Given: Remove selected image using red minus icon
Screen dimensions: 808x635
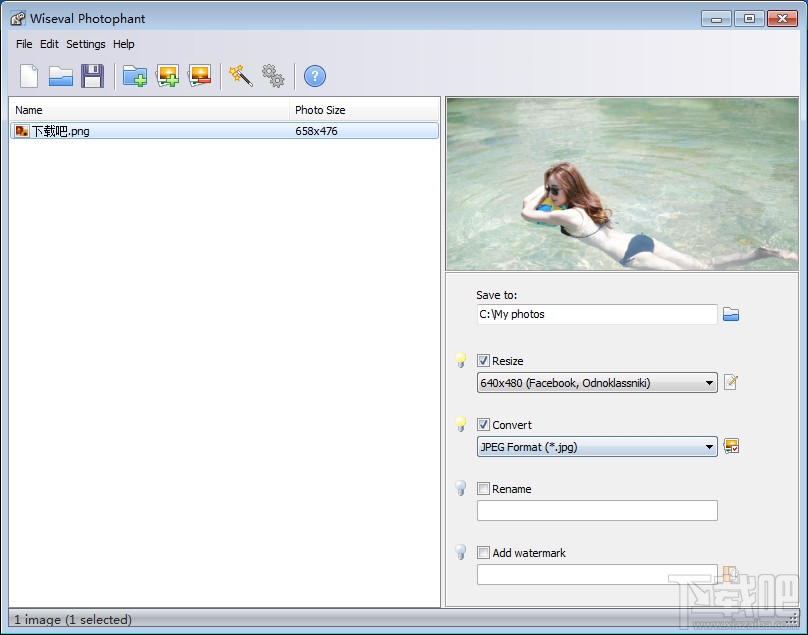Looking at the screenshot, I should pyautogui.click(x=200, y=76).
